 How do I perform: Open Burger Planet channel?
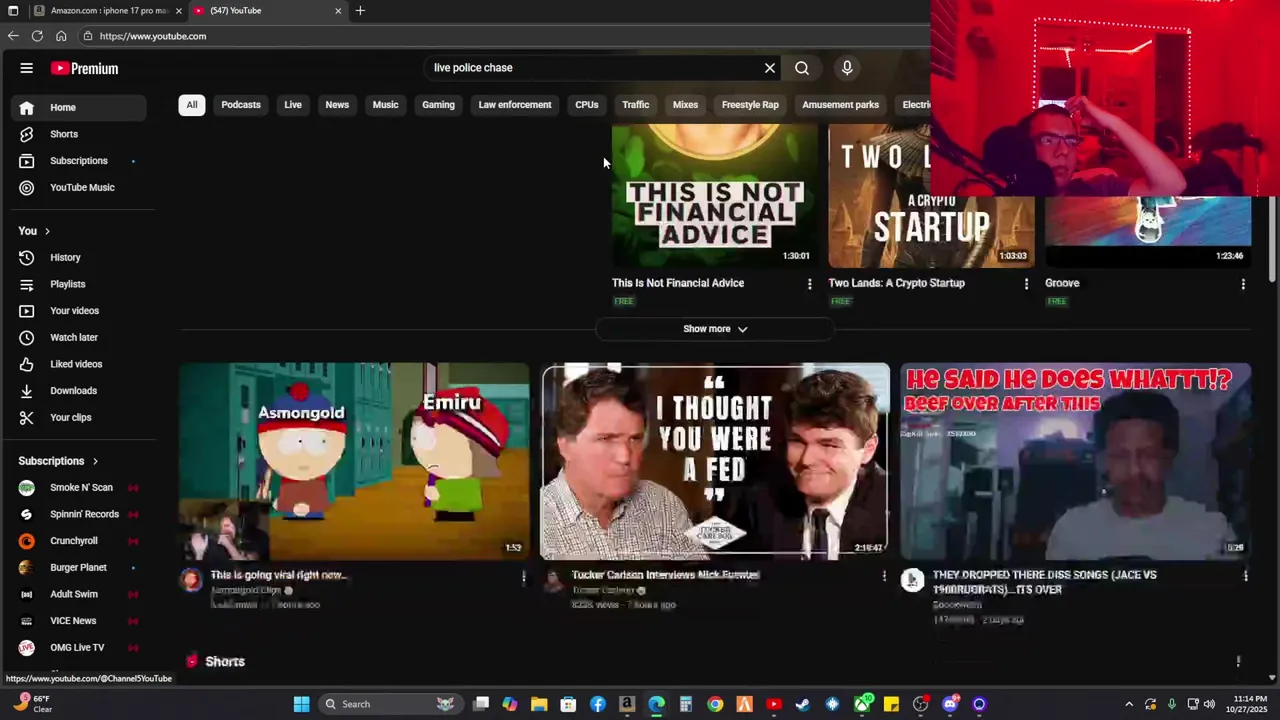[x=79, y=567]
